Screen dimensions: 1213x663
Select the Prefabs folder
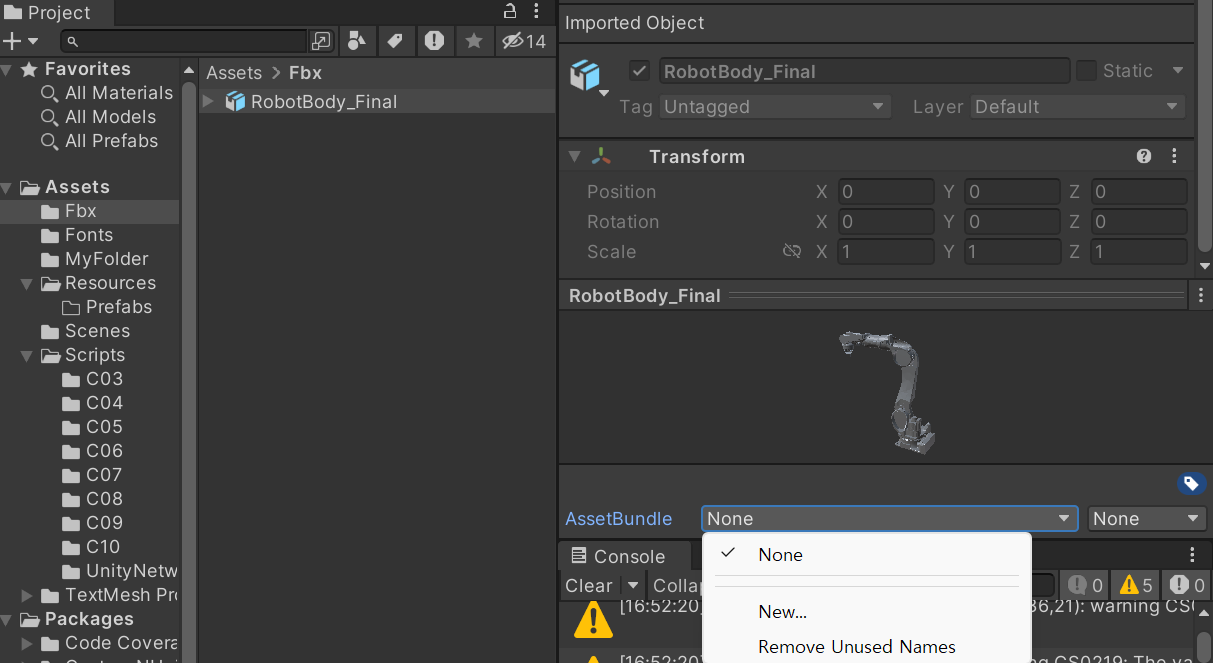[118, 307]
